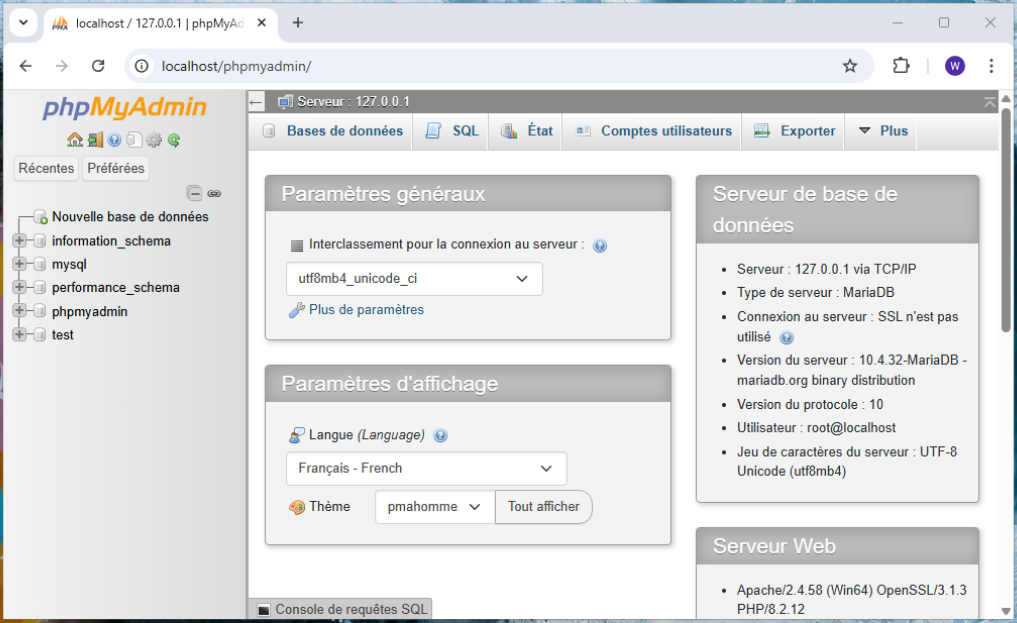
Task: Open the browser profile avatar W
Action: 954,65
